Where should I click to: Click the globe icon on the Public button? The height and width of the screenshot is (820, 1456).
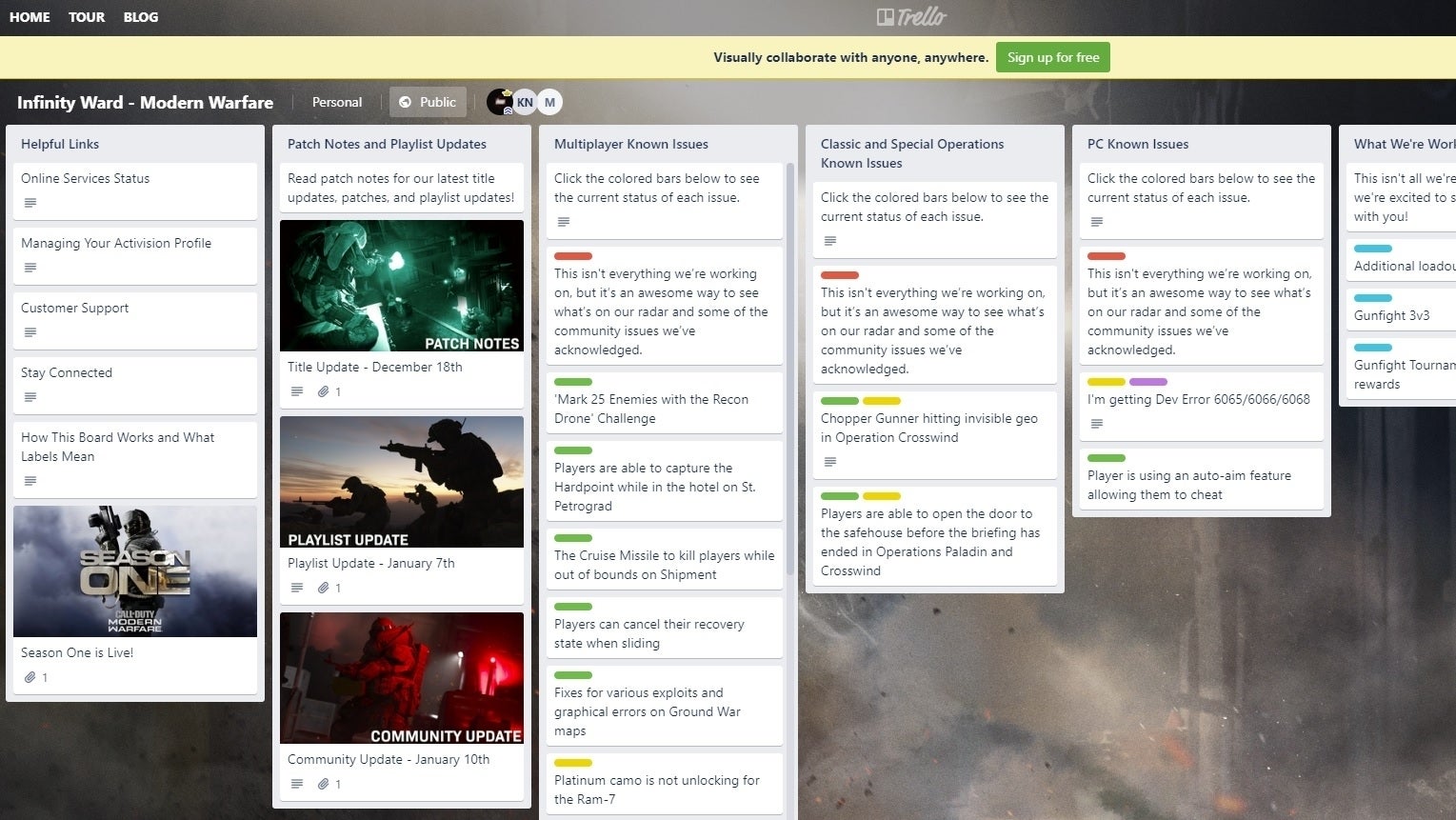(405, 102)
